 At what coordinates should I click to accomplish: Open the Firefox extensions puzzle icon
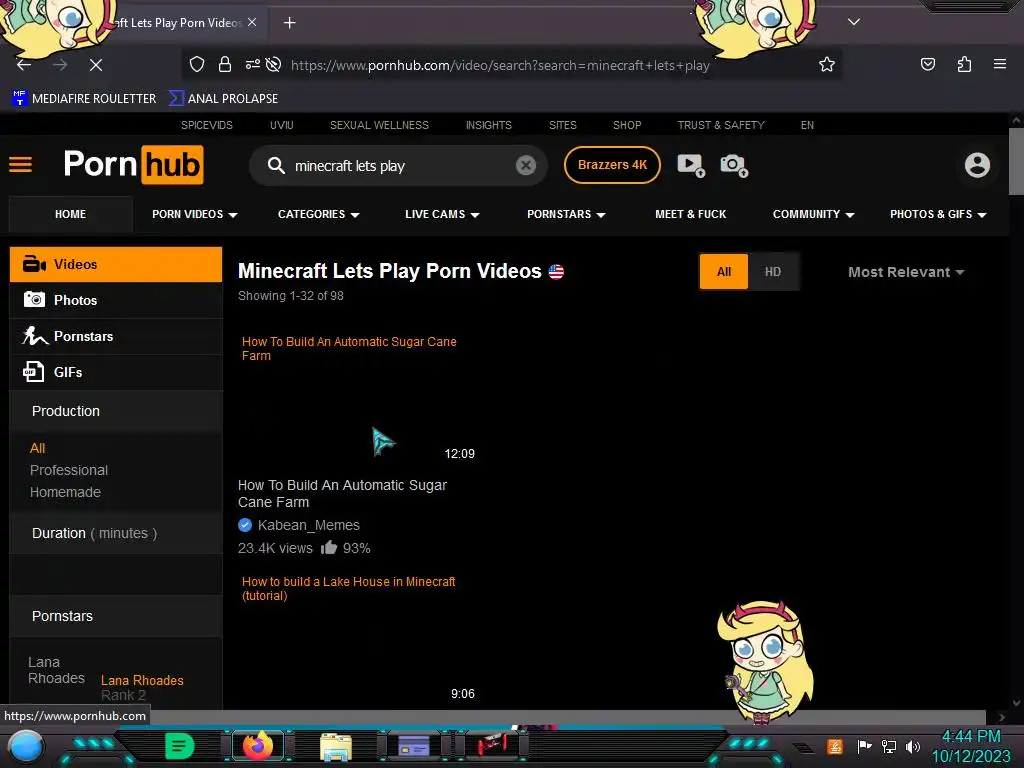964,64
